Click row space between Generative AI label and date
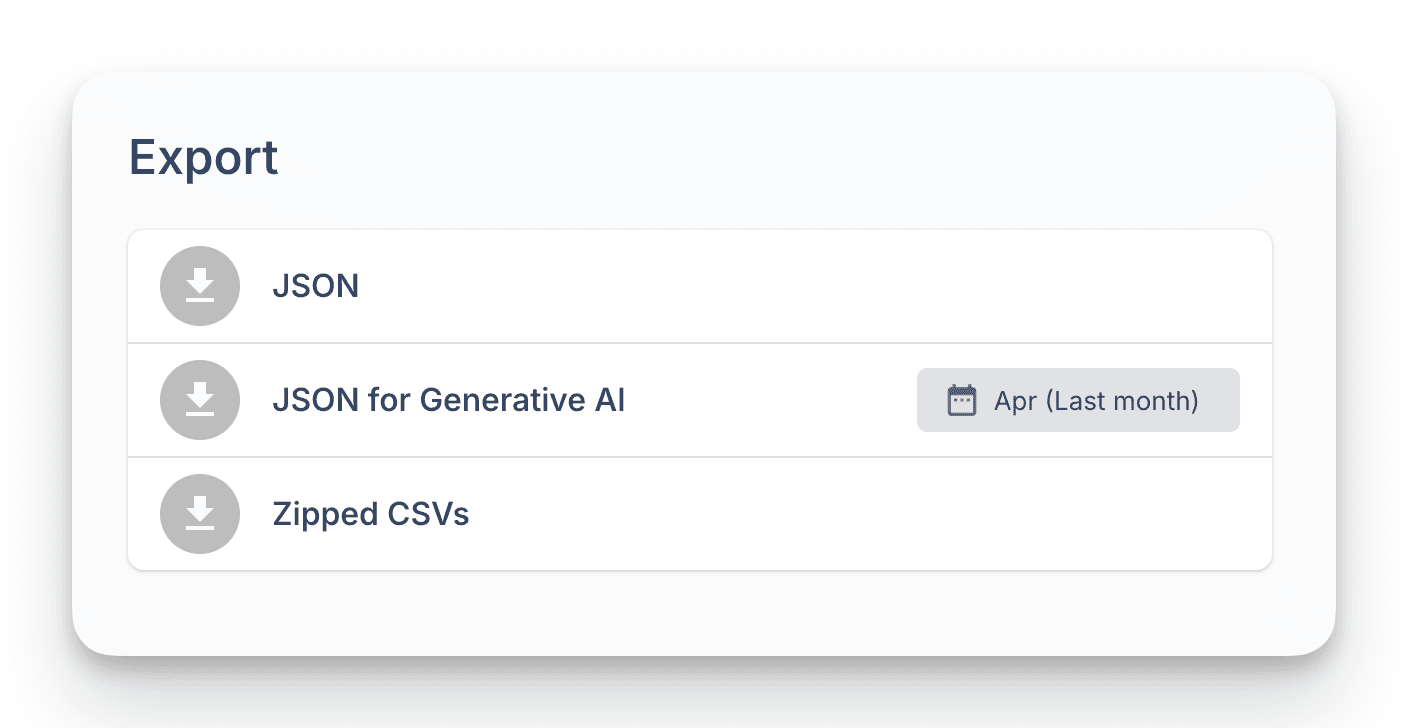 pos(770,400)
